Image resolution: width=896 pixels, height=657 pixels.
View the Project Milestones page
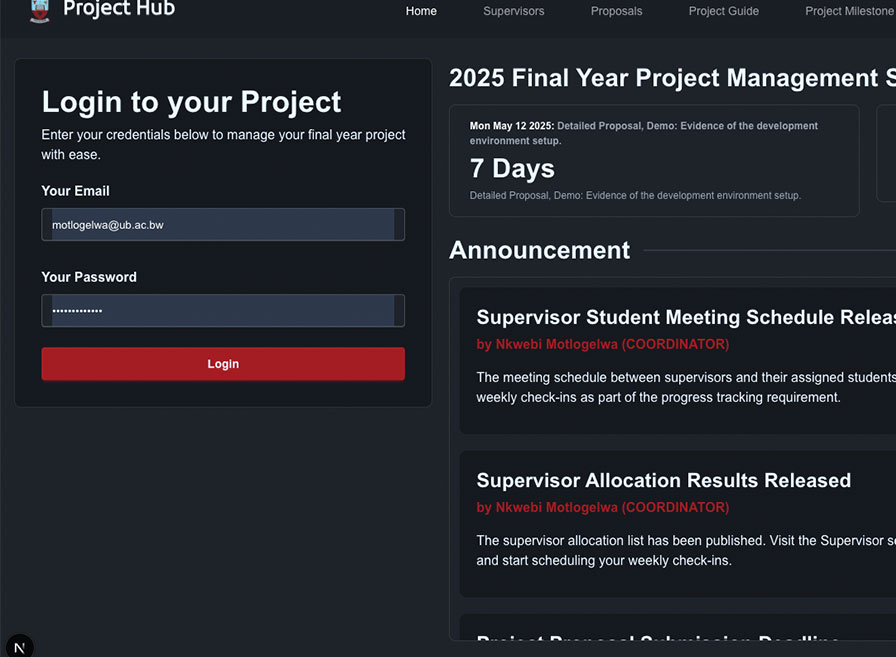849,11
